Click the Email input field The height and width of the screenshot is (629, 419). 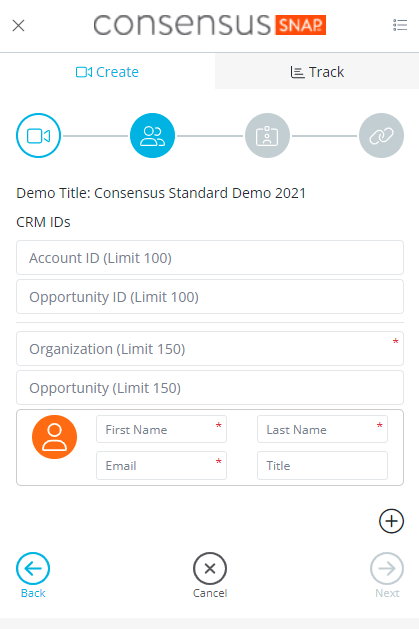[162, 465]
